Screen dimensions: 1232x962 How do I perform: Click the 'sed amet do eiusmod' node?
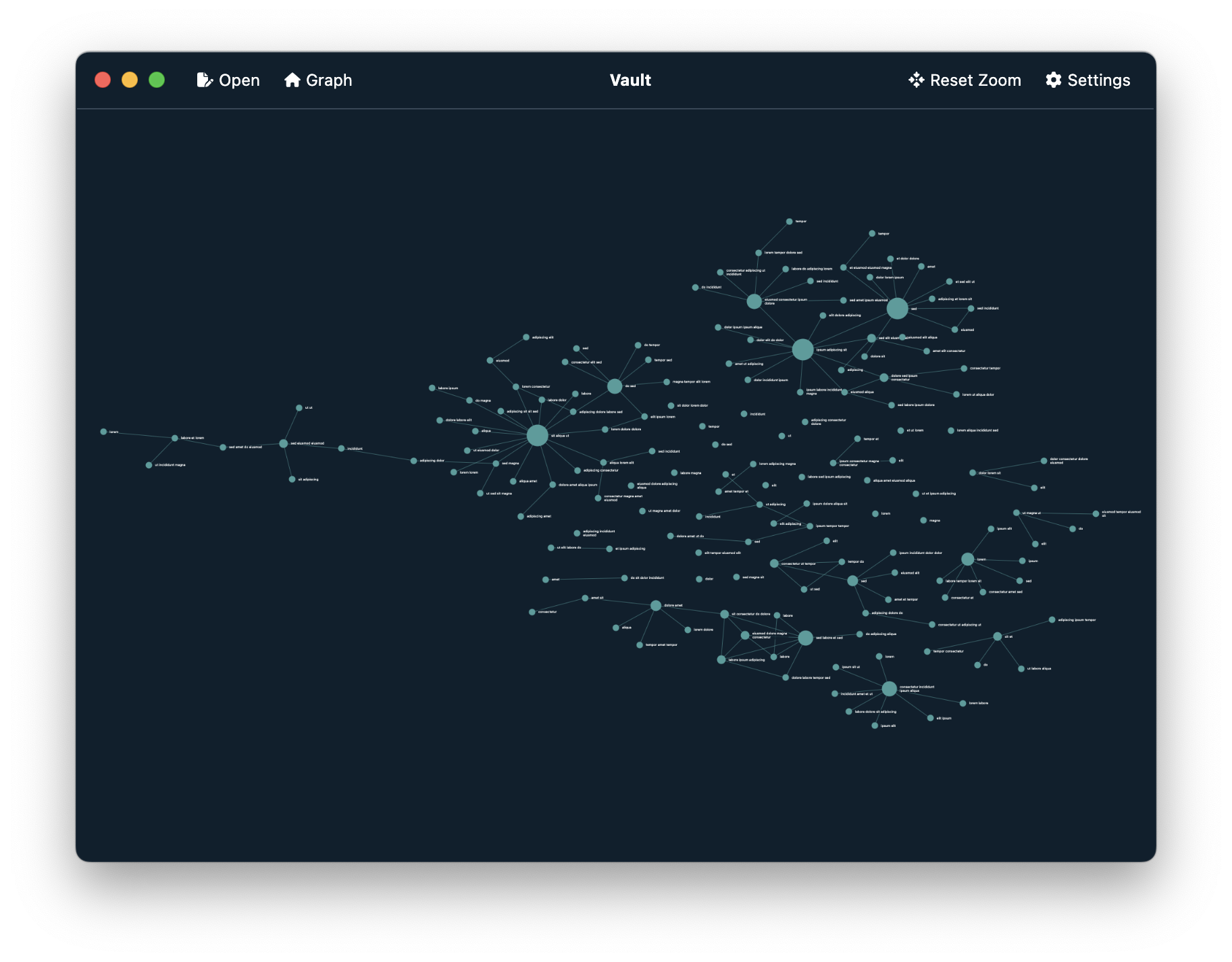click(x=223, y=447)
